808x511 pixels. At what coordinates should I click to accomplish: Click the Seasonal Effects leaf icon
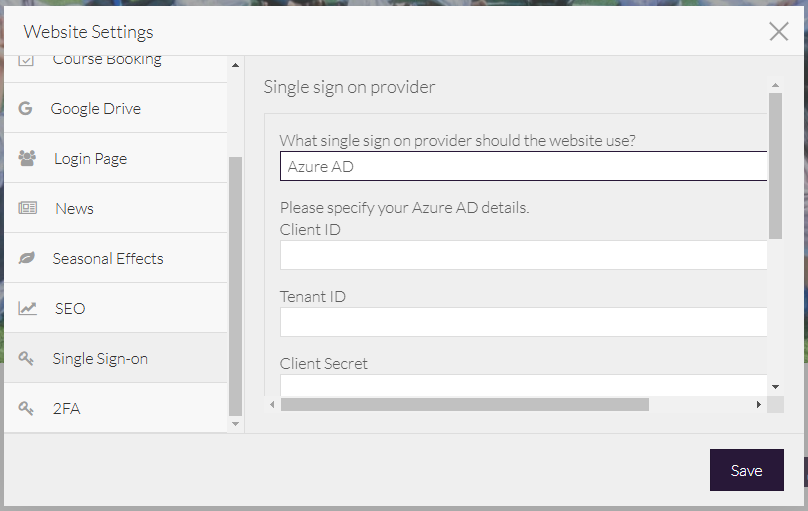click(x=27, y=258)
